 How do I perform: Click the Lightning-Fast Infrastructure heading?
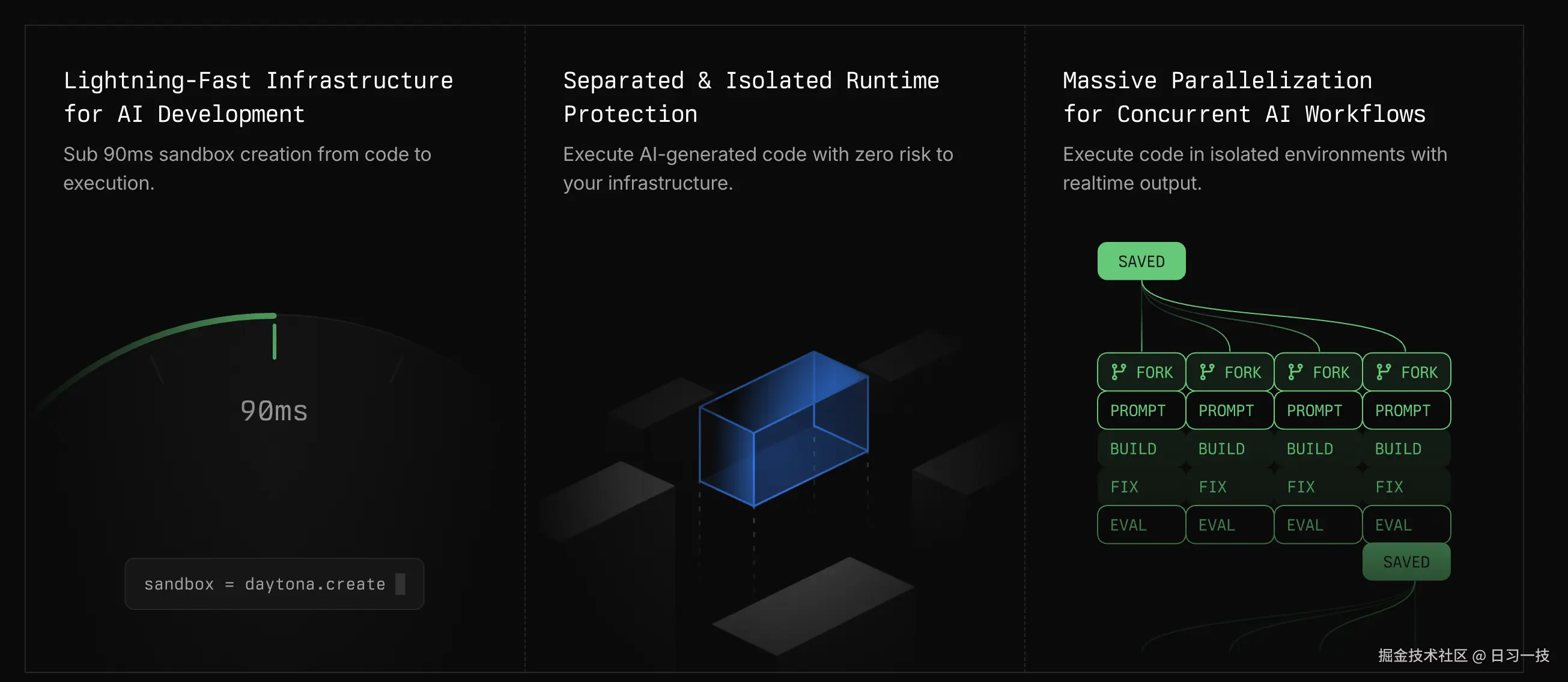(x=258, y=97)
